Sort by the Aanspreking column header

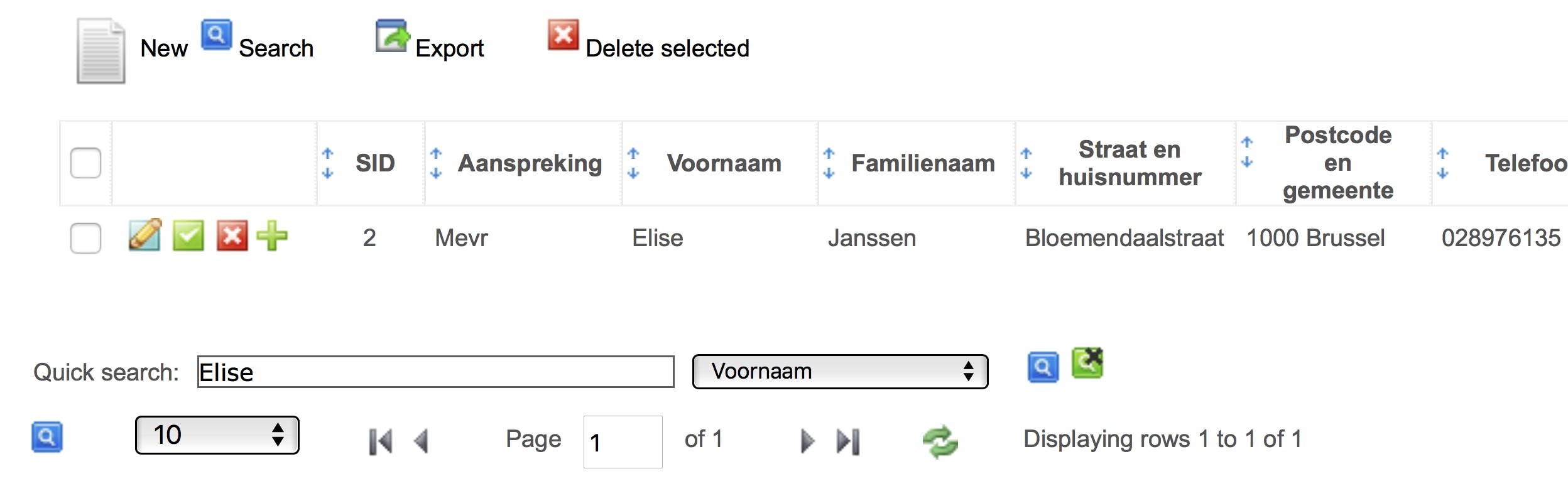click(529, 164)
